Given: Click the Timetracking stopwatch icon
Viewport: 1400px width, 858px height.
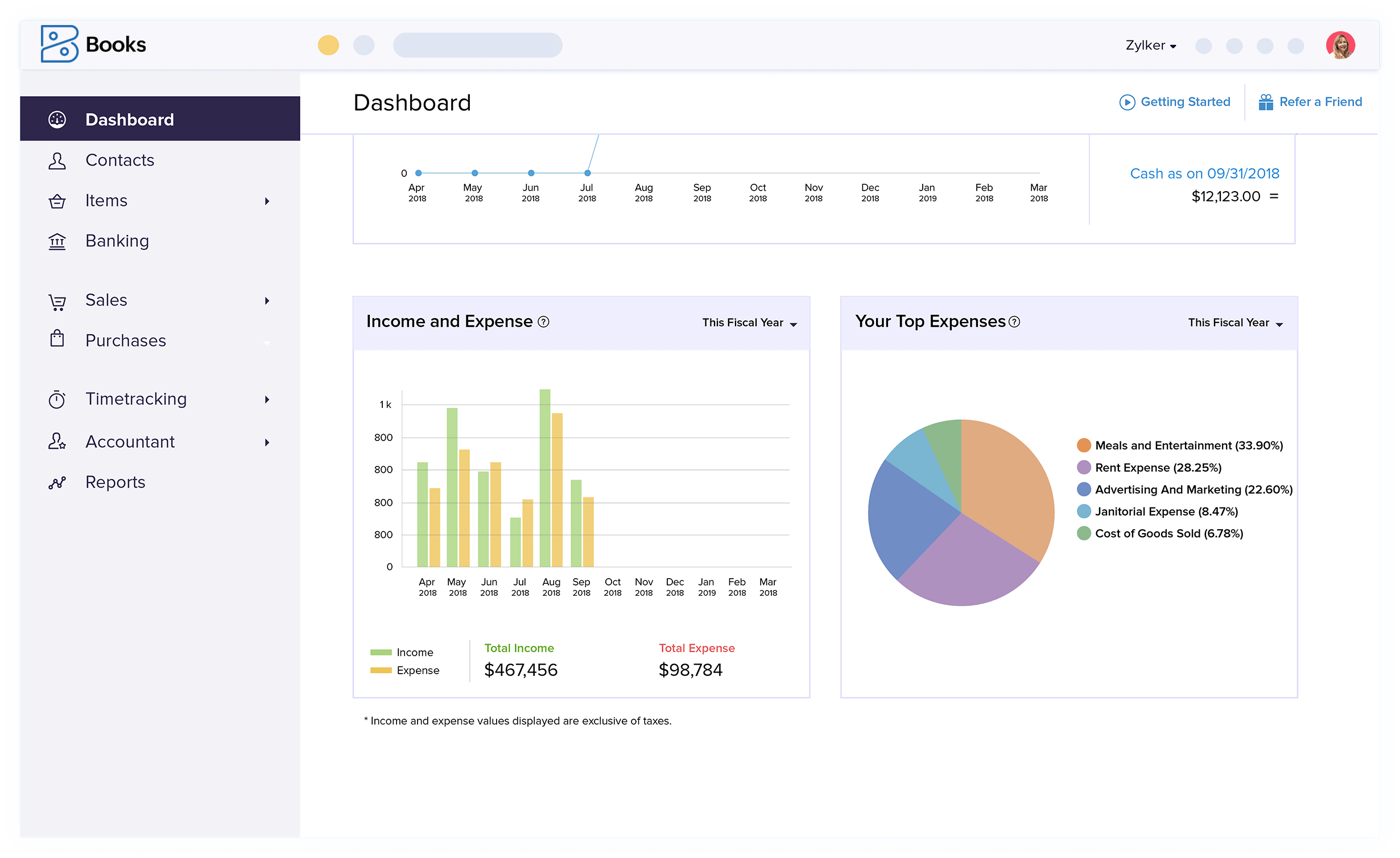Looking at the screenshot, I should click(x=57, y=399).
